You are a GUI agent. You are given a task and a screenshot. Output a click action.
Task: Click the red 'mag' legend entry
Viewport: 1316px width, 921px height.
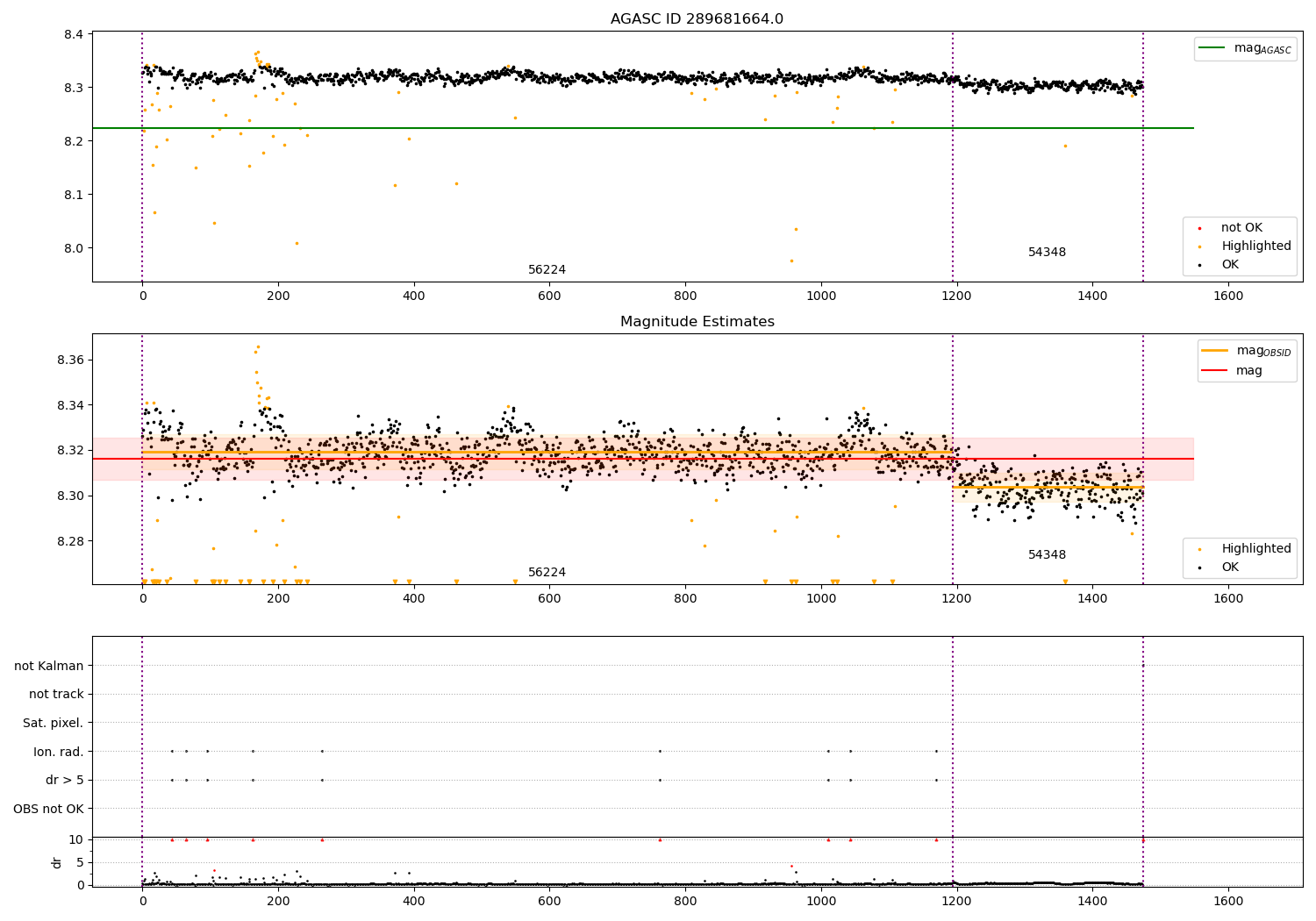[1232, 371]
